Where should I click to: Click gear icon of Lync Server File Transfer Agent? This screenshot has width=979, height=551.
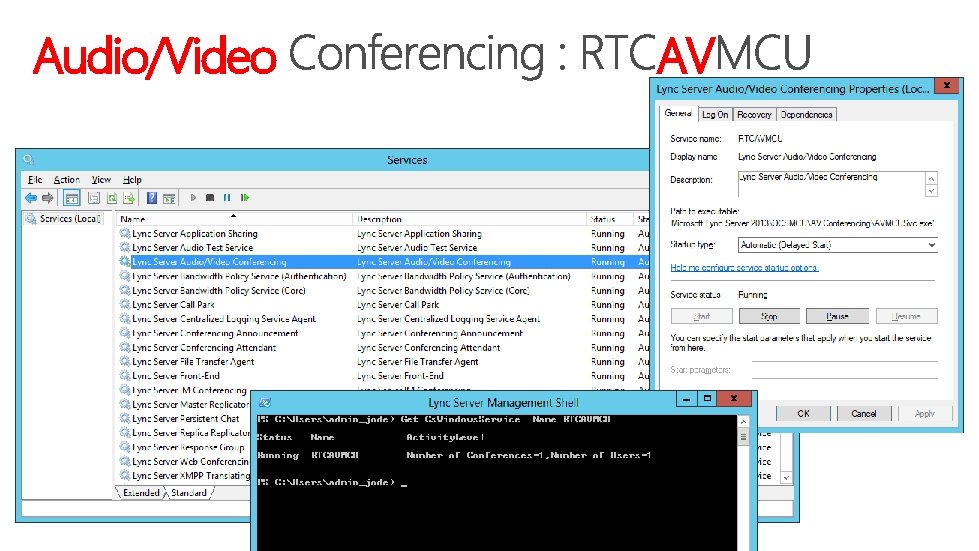click(125, 361)
